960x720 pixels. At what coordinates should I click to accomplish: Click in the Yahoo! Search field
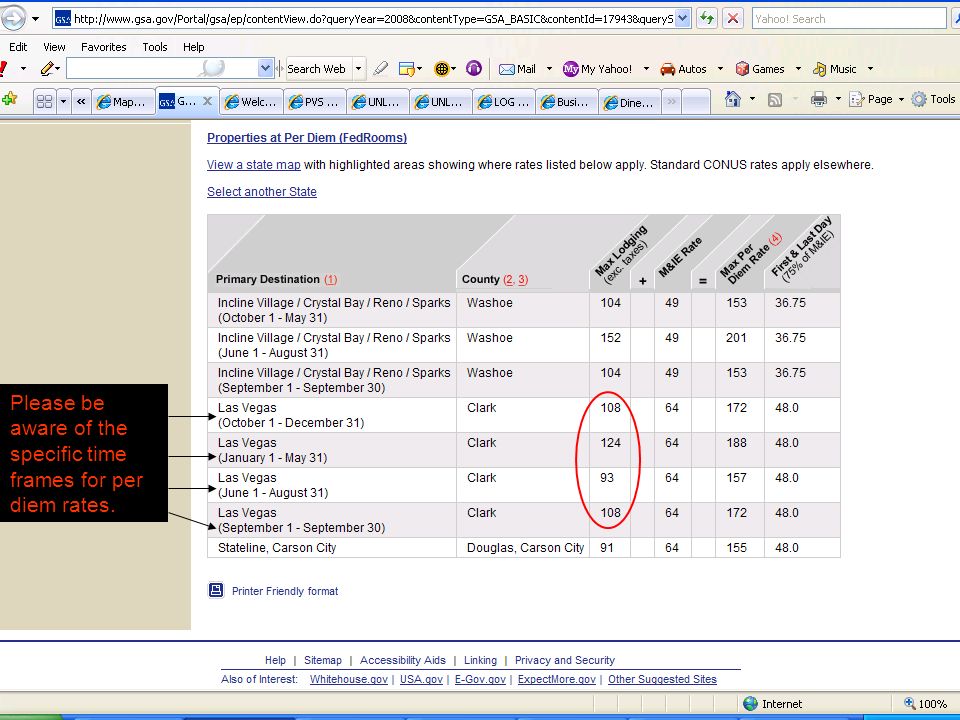coord(849,18)
